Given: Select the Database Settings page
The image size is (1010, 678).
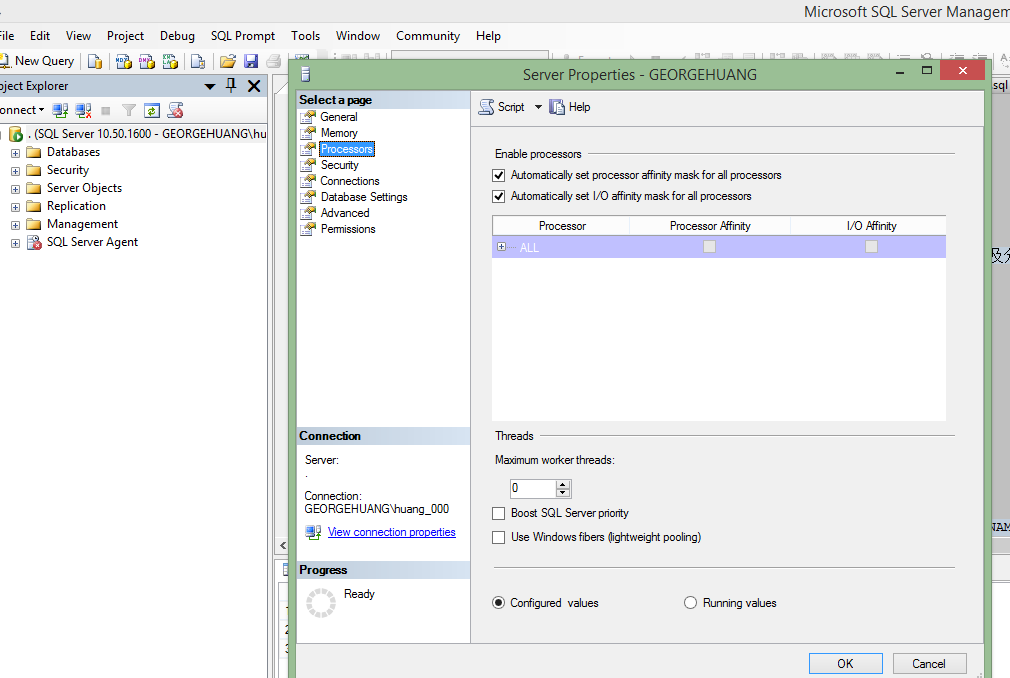Looking at the screenshot, I should [364, 197].
